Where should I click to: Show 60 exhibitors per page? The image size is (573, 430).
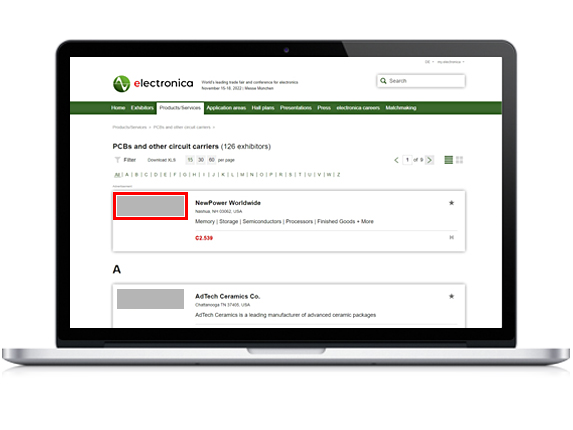pos(212,160)
